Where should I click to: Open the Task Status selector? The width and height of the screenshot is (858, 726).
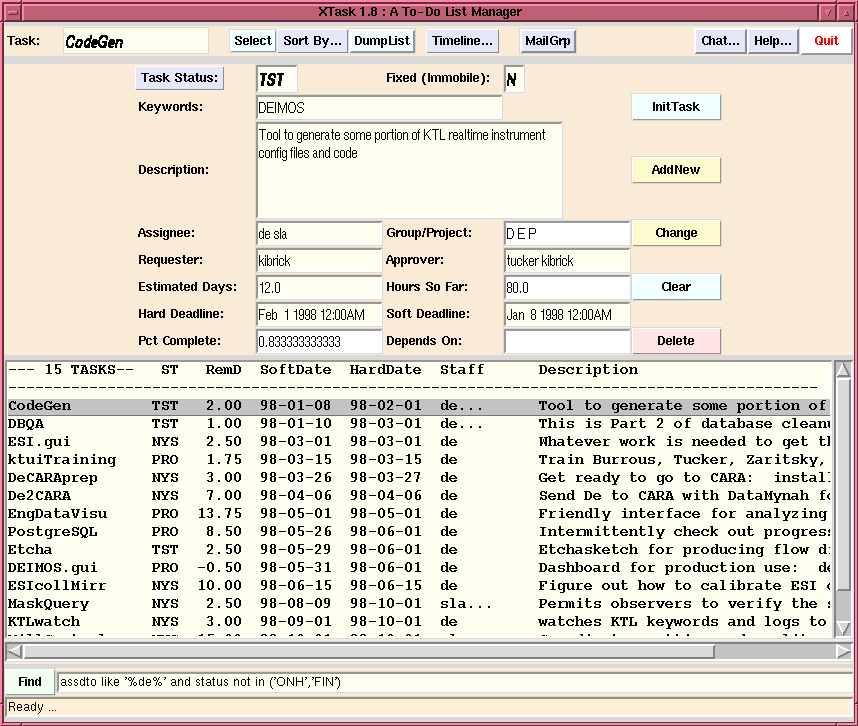click(180, 78)
